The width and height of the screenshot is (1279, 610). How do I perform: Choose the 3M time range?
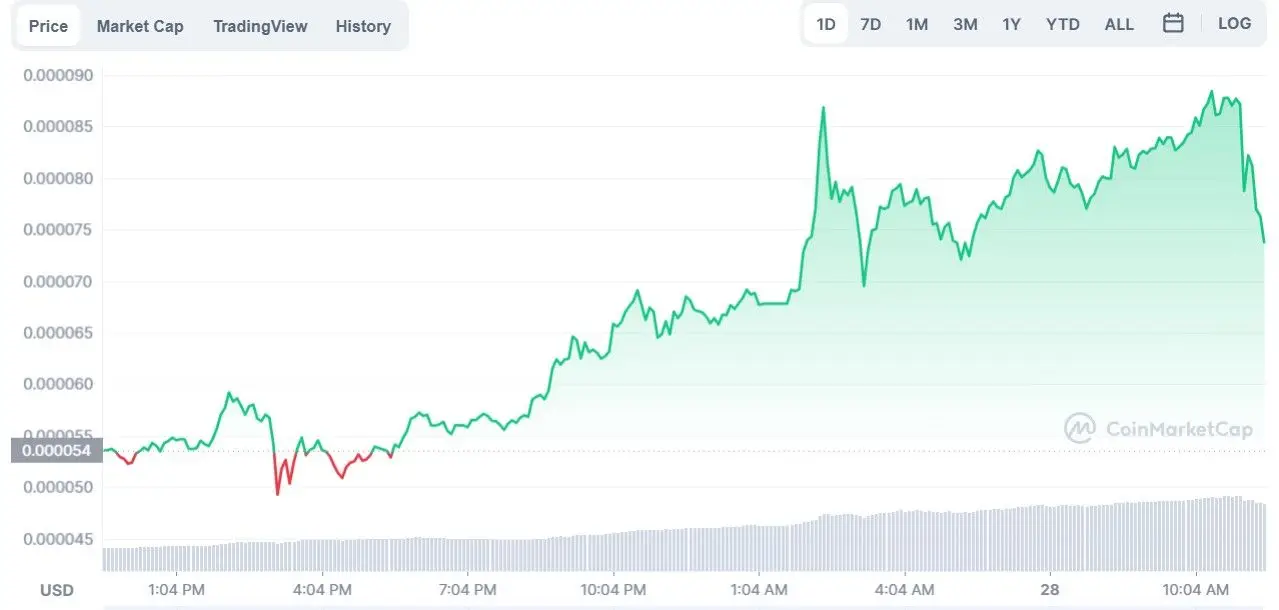pos(965,24)
